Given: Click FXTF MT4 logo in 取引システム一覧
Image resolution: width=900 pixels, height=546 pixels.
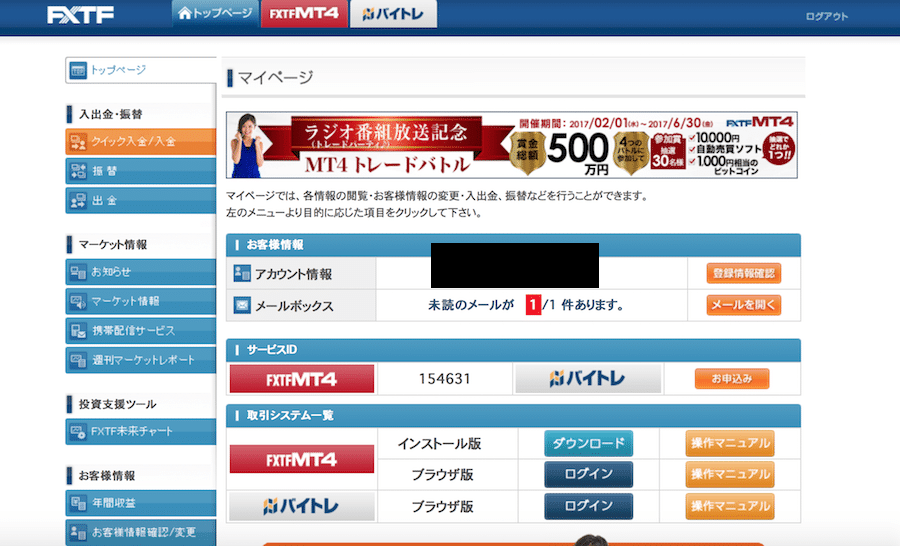Looking at the screenshot, I should click(302, 459).
